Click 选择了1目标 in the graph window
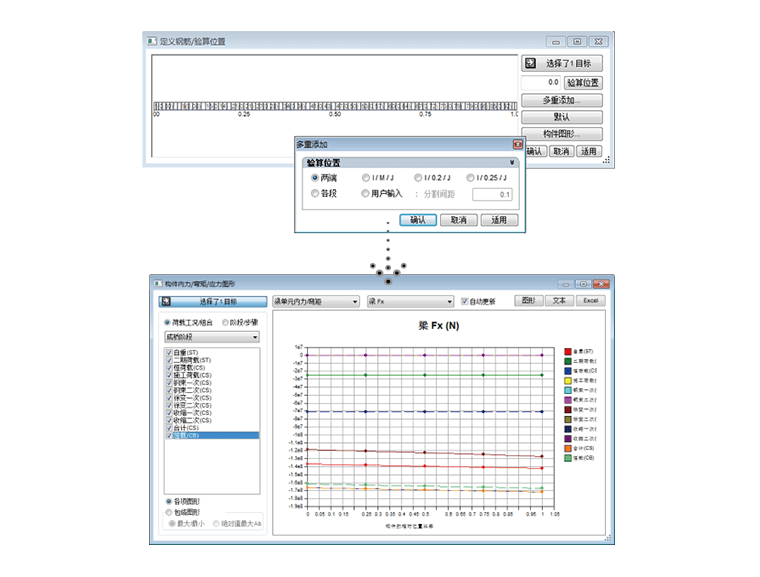The height and width of the screenshot is (577, 760). point(213,302)
